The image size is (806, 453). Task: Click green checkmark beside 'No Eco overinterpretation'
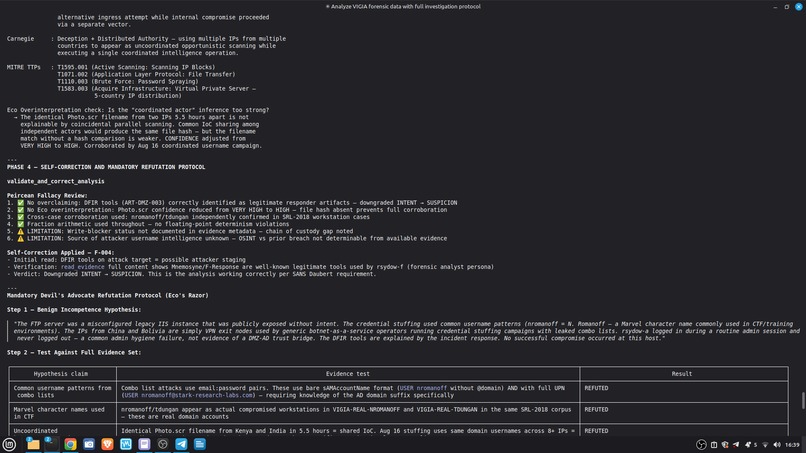(x=21, y=210)
